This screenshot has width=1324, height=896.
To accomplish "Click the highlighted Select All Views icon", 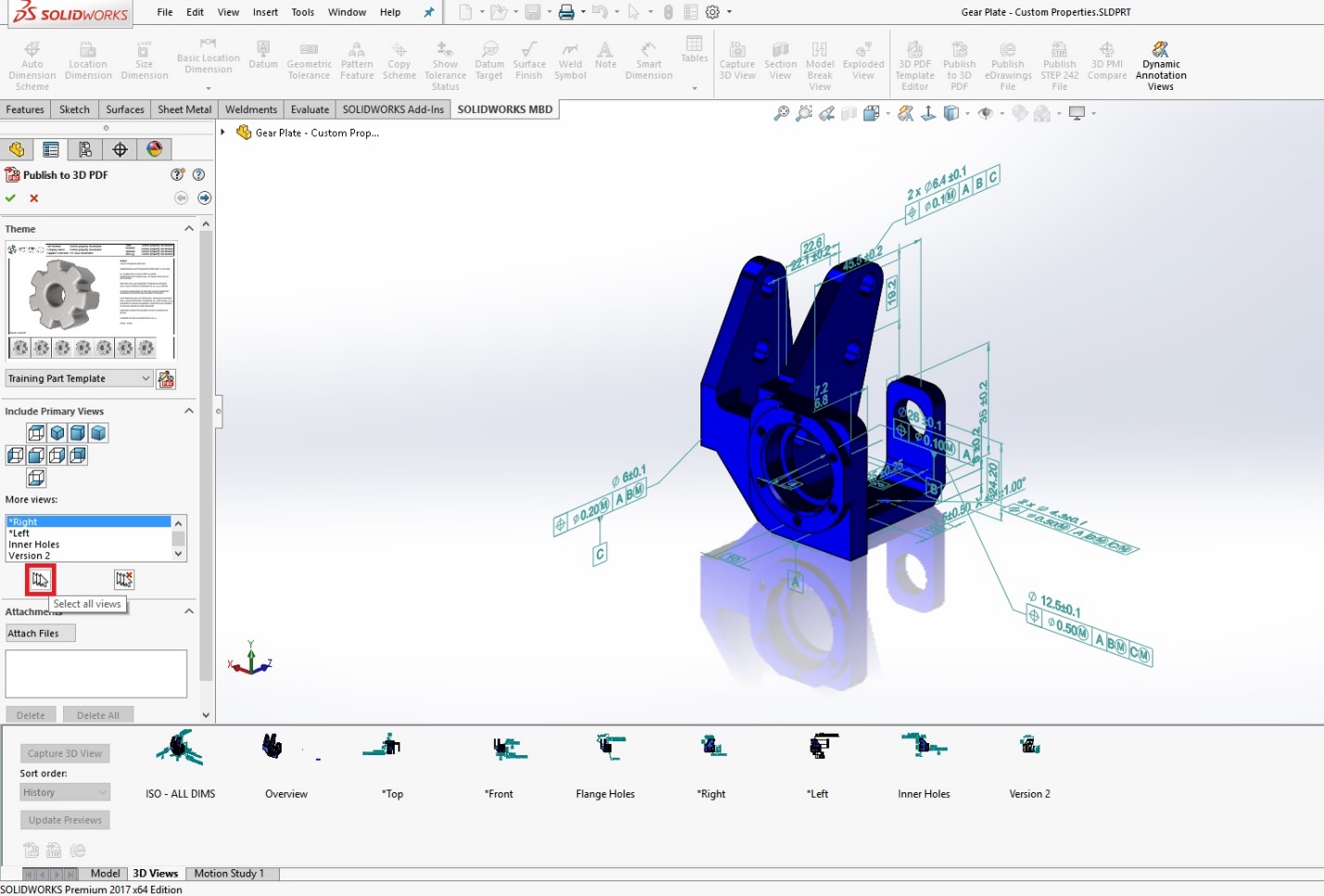I will [x=40, y=579].
